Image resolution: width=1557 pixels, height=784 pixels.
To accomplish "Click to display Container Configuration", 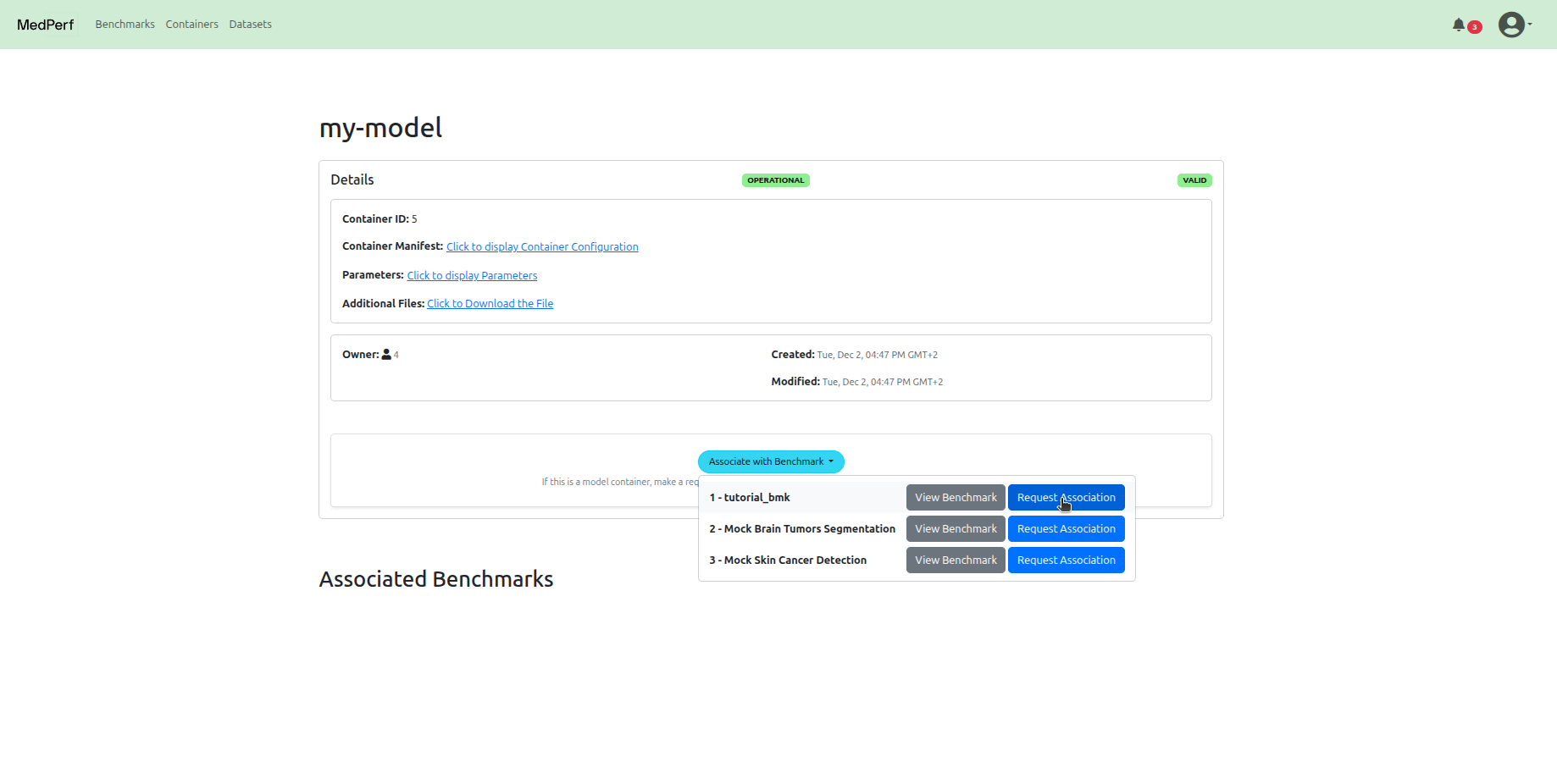I will tap(542, 247).
